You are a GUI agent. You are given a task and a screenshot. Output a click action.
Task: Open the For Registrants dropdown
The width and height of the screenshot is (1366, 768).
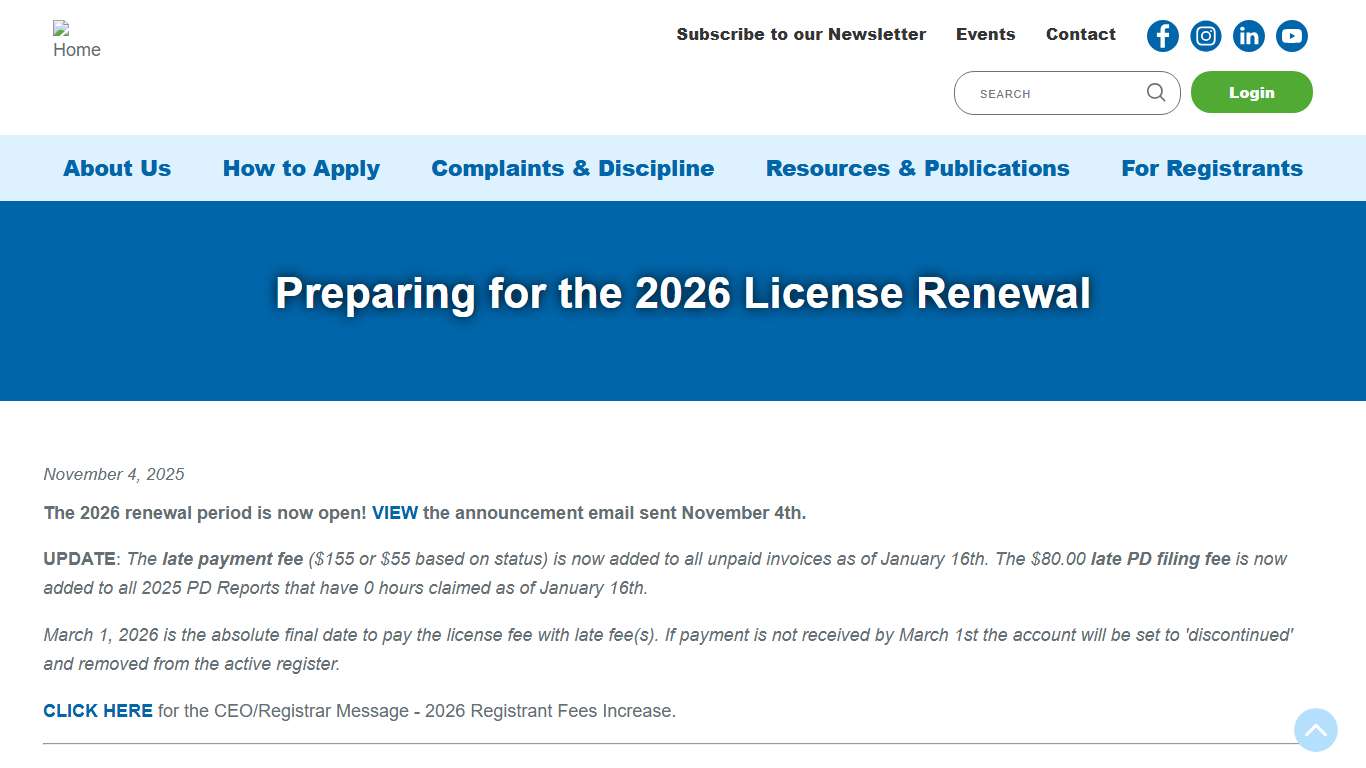coord(1212,168)
